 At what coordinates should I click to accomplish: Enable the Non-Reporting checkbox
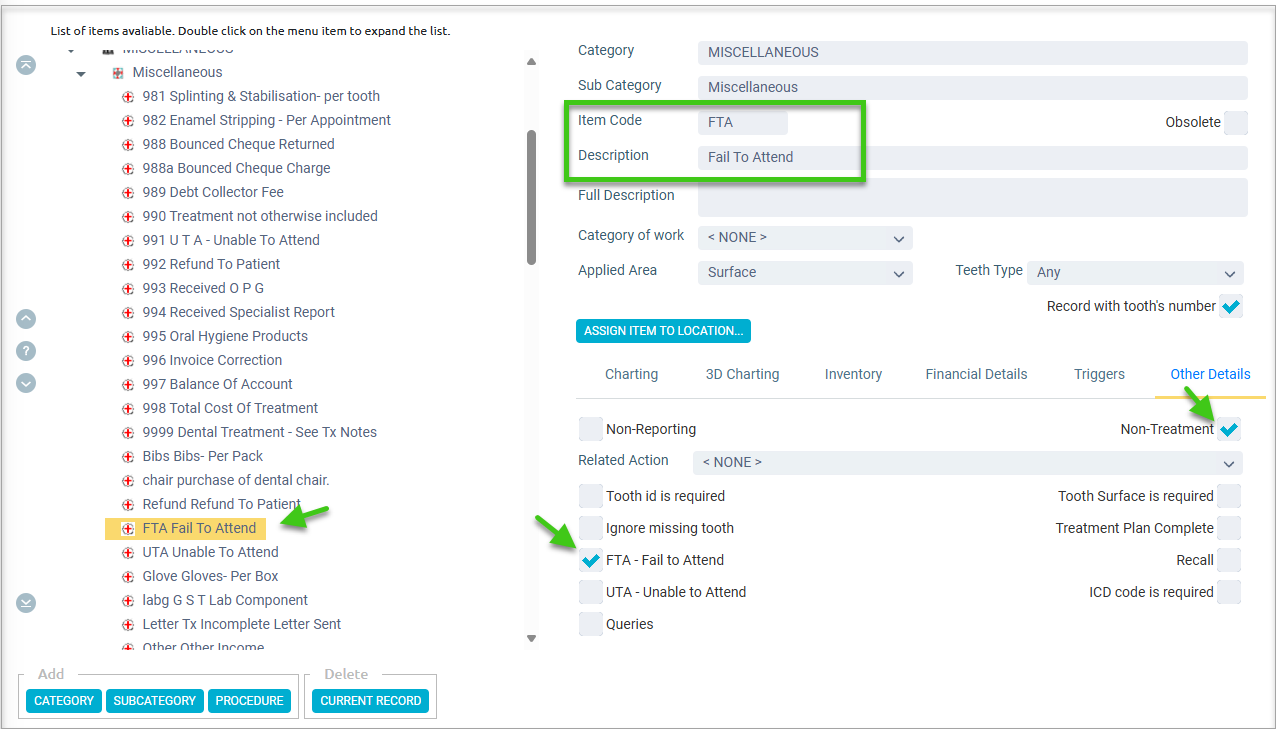coord(591,429)
